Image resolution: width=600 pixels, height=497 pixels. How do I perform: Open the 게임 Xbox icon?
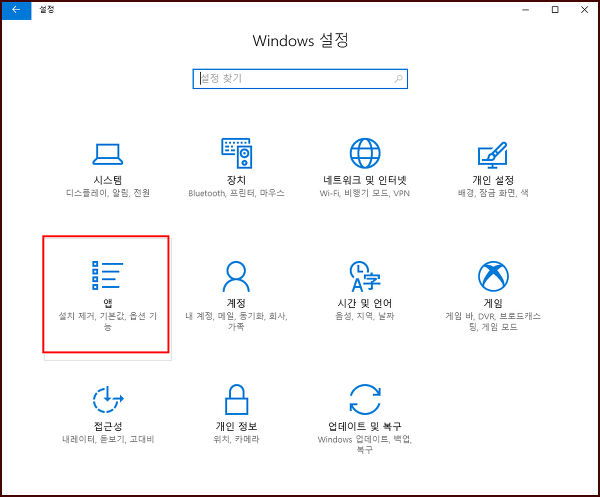493,276
